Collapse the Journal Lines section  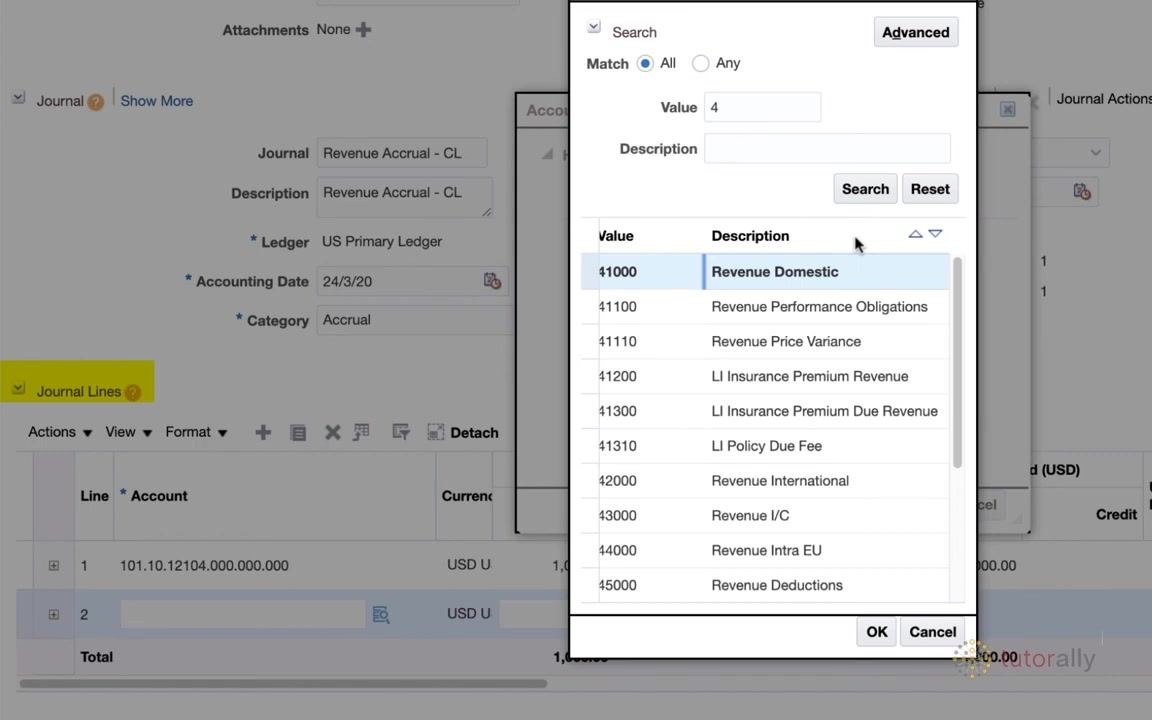click(18, 388)
